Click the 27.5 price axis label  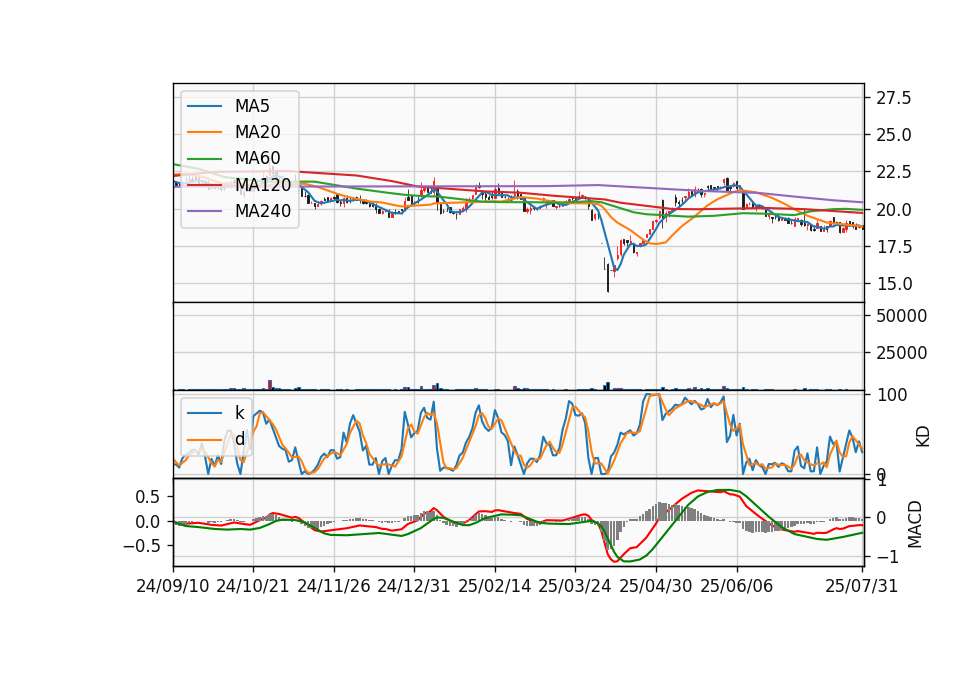click(893, 98)
